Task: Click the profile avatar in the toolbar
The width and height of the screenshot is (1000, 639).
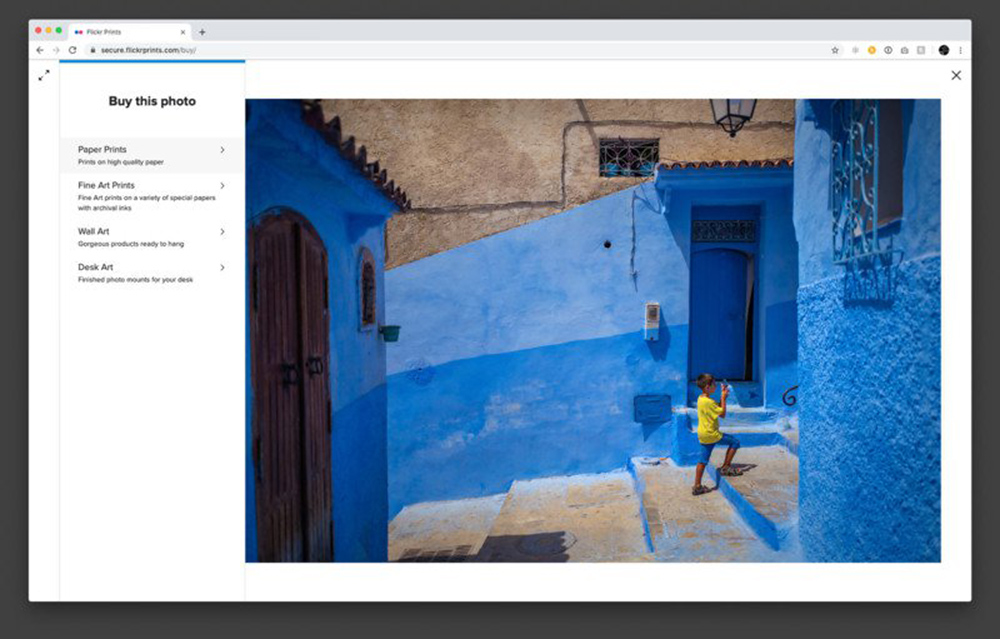Action: (944, 50)
